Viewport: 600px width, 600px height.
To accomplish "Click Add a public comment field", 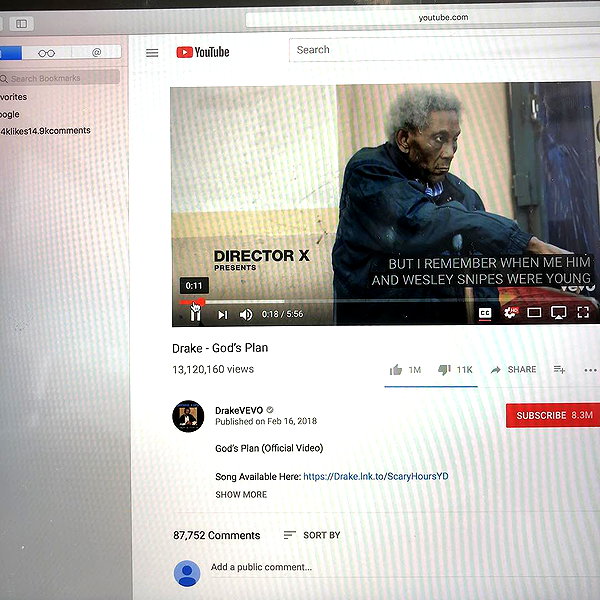I will click(404, 567).
